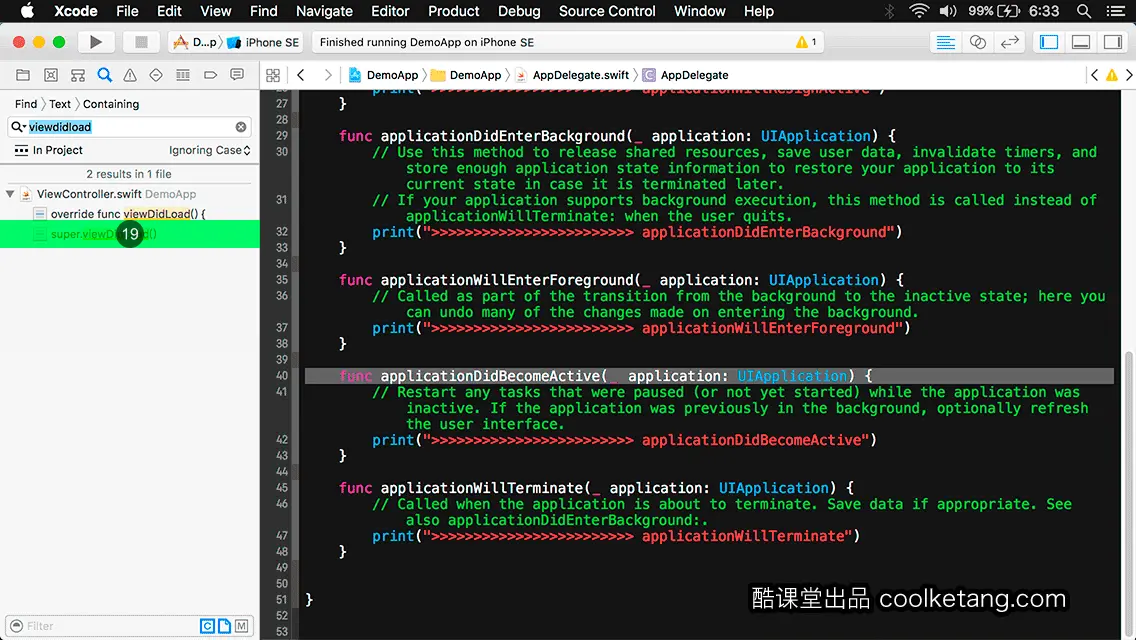Open the breakpoint navigator icon
The width and height of the screenshot is (1136, 640).
tap(210, 75)
